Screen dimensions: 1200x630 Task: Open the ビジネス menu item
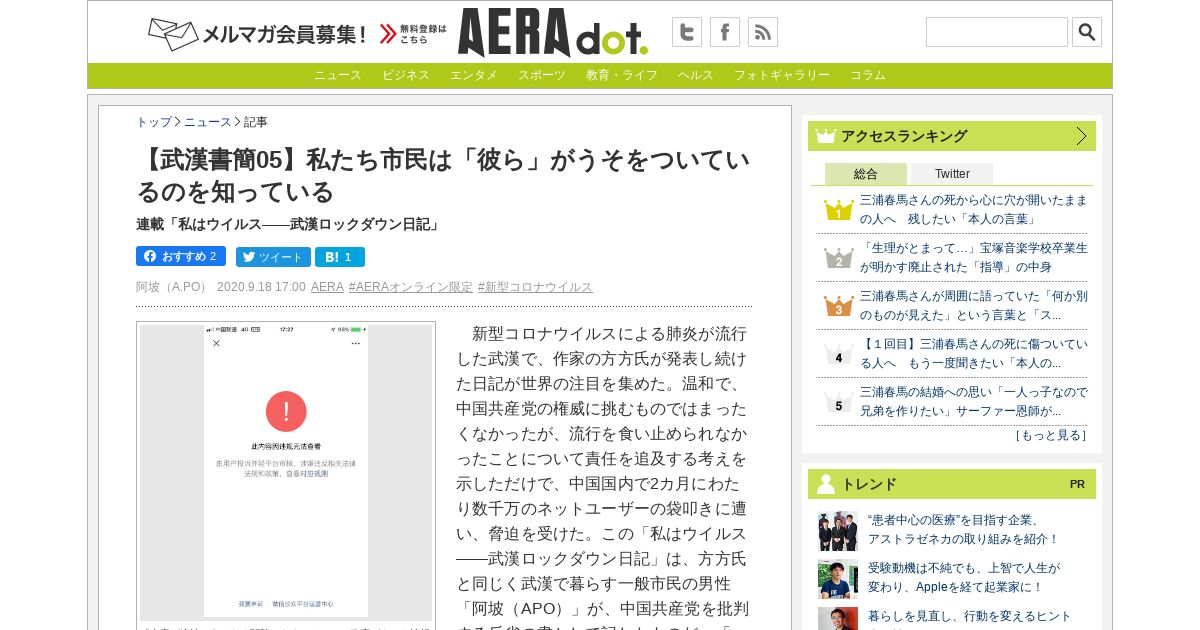(406, 76)
